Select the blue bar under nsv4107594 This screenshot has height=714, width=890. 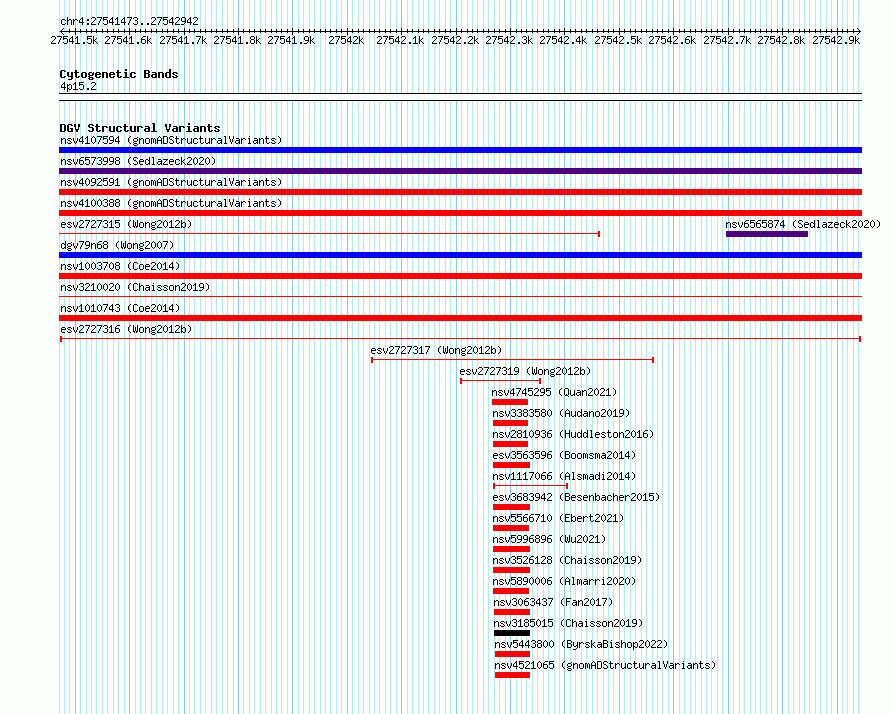tap(460, 150)
